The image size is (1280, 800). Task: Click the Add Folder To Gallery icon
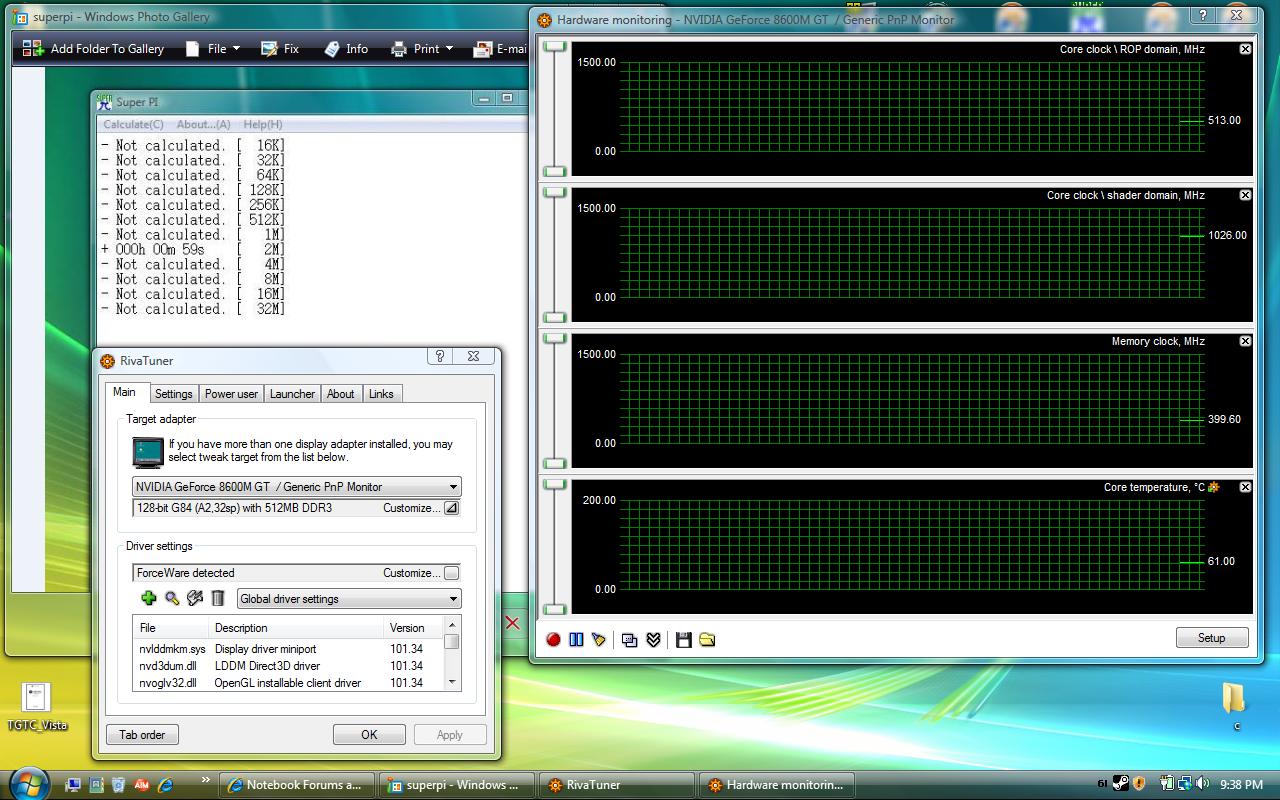point(34,48)
